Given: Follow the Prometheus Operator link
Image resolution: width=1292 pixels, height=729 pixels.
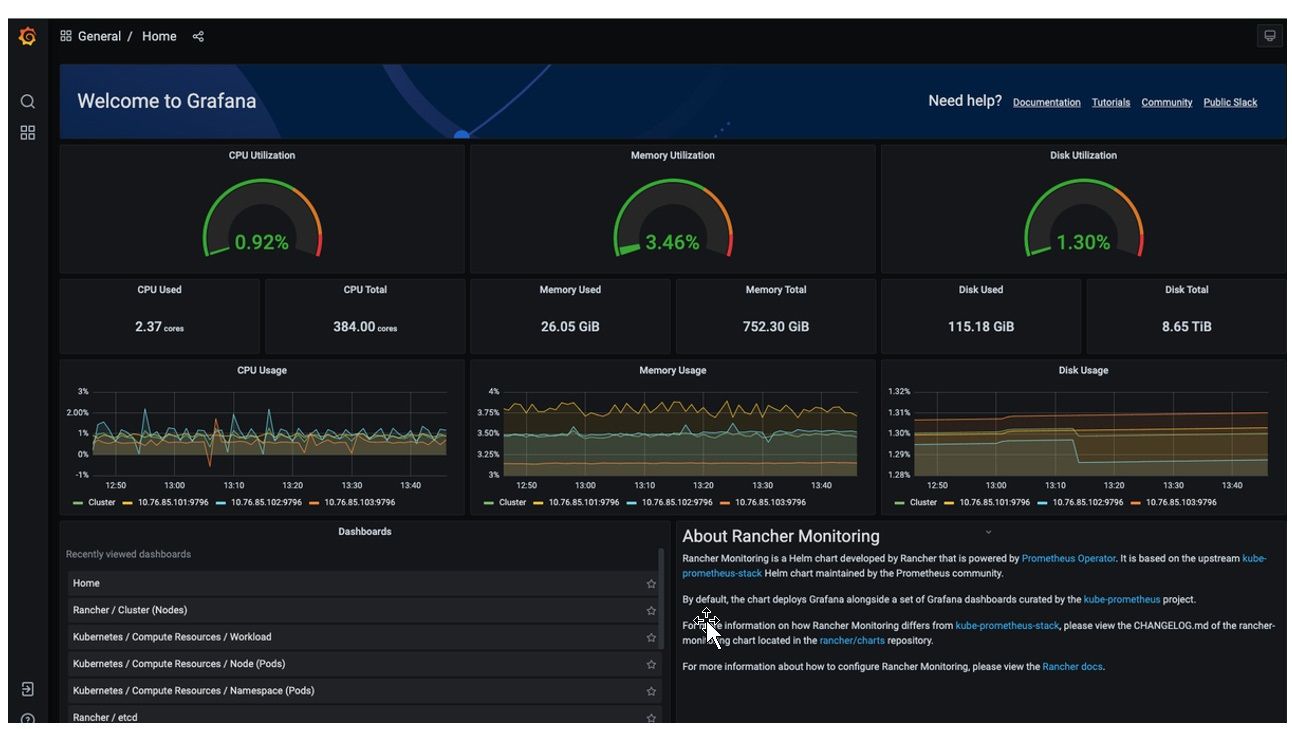Looking at the screenshot, I should (x=1068, y=559).
